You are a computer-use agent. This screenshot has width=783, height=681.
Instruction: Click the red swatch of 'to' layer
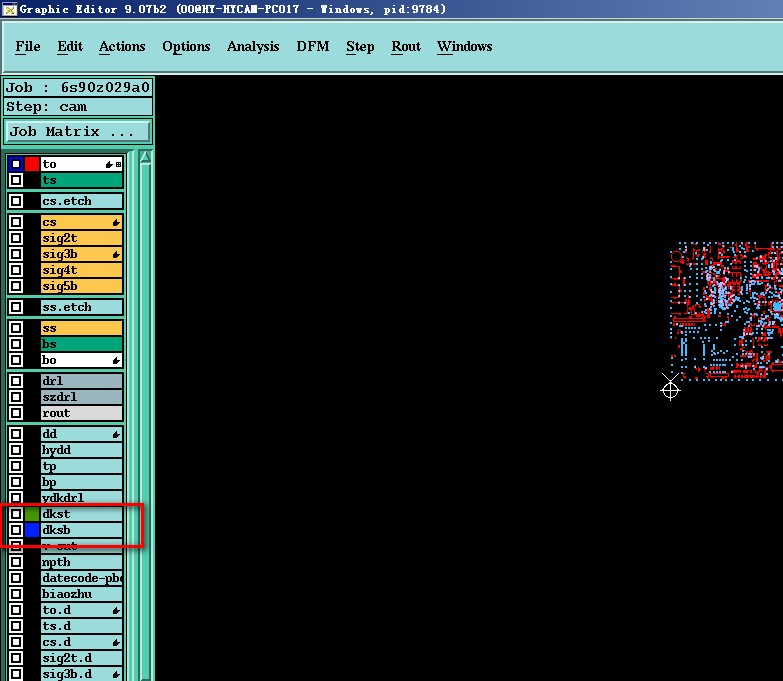pyautogui.click(x=32, y=164)
